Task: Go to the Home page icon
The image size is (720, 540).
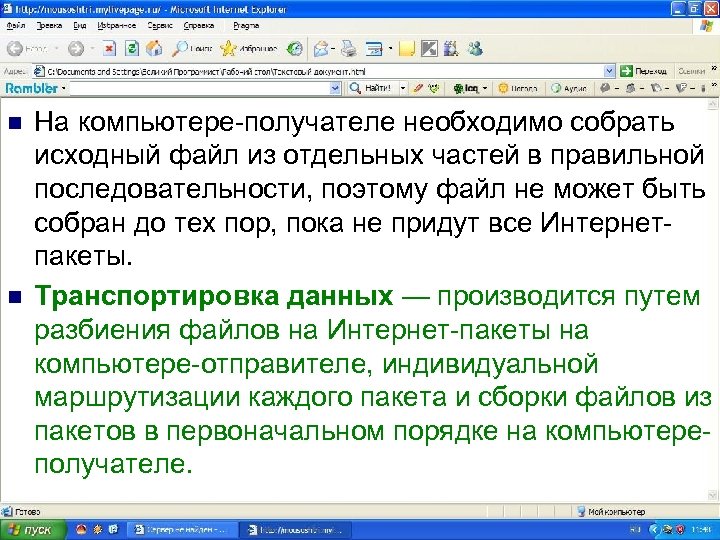Action: (x=154, y=48)
